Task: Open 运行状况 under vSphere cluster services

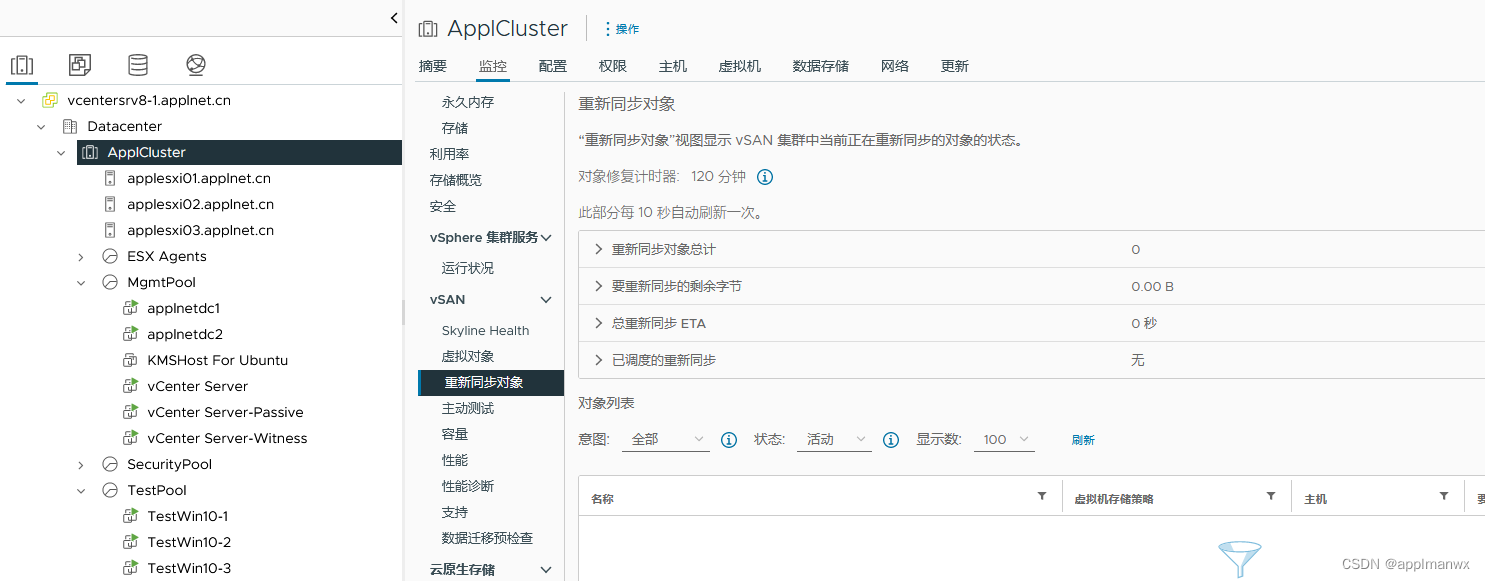Action: point(468,268)
